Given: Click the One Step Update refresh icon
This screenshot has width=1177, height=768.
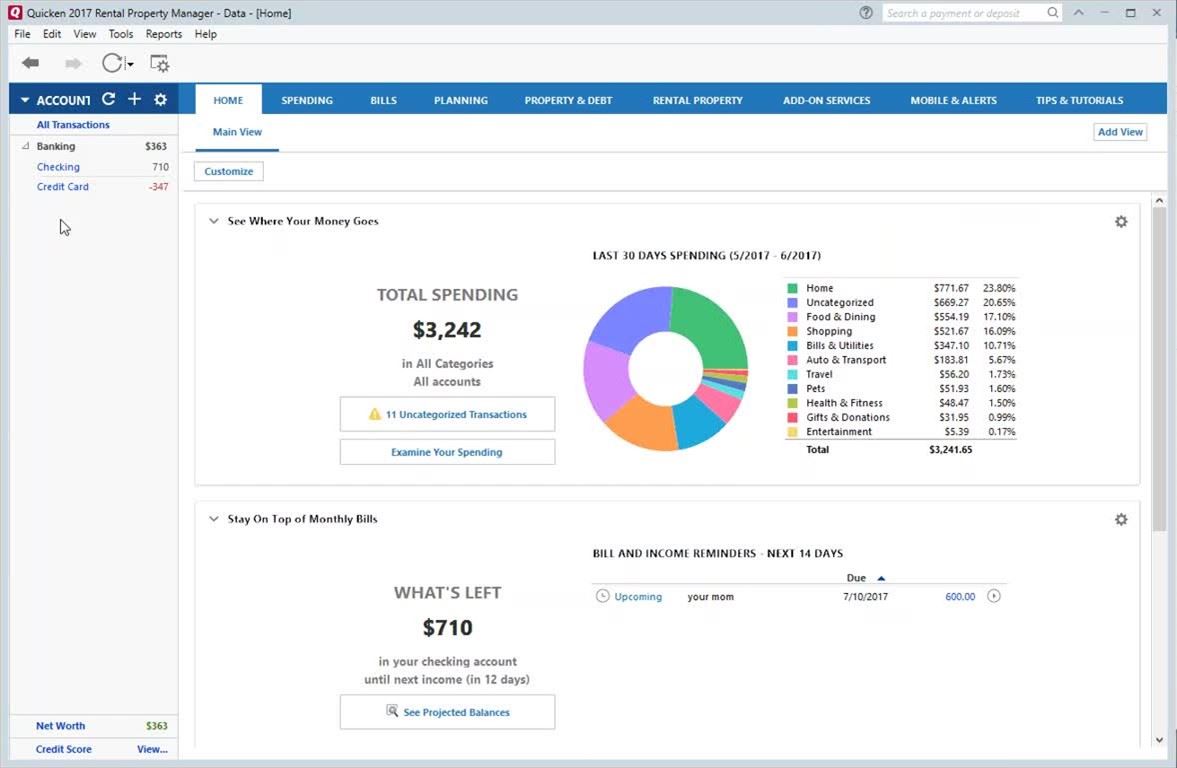Looking at the screenshot, I should point(112,64).
